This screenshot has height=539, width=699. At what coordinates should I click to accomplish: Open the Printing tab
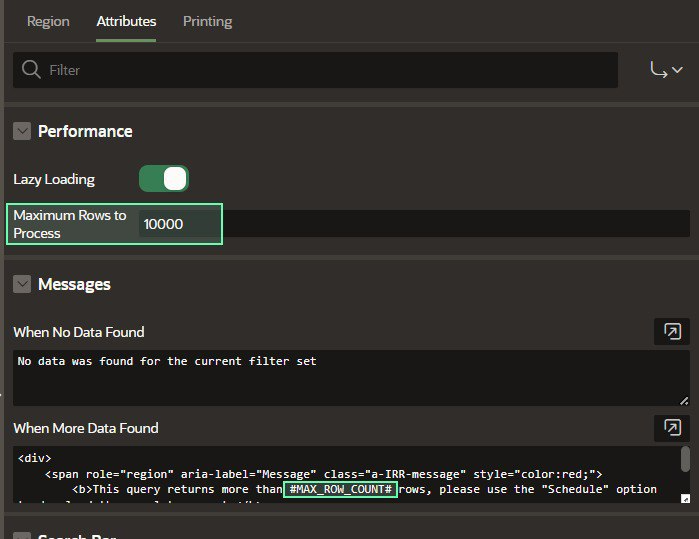207,21
